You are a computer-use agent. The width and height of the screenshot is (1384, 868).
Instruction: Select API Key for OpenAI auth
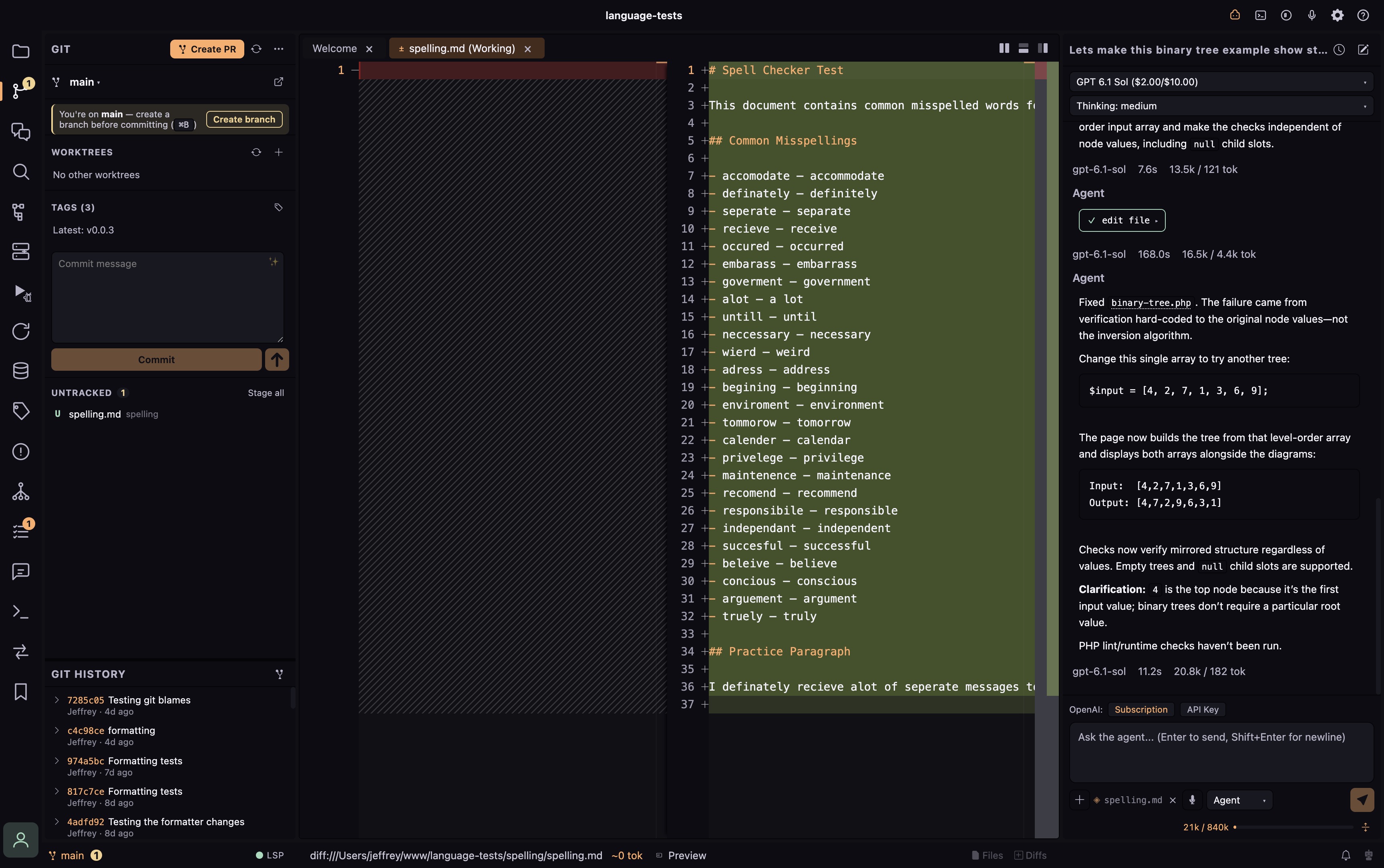click(1203, 709)
